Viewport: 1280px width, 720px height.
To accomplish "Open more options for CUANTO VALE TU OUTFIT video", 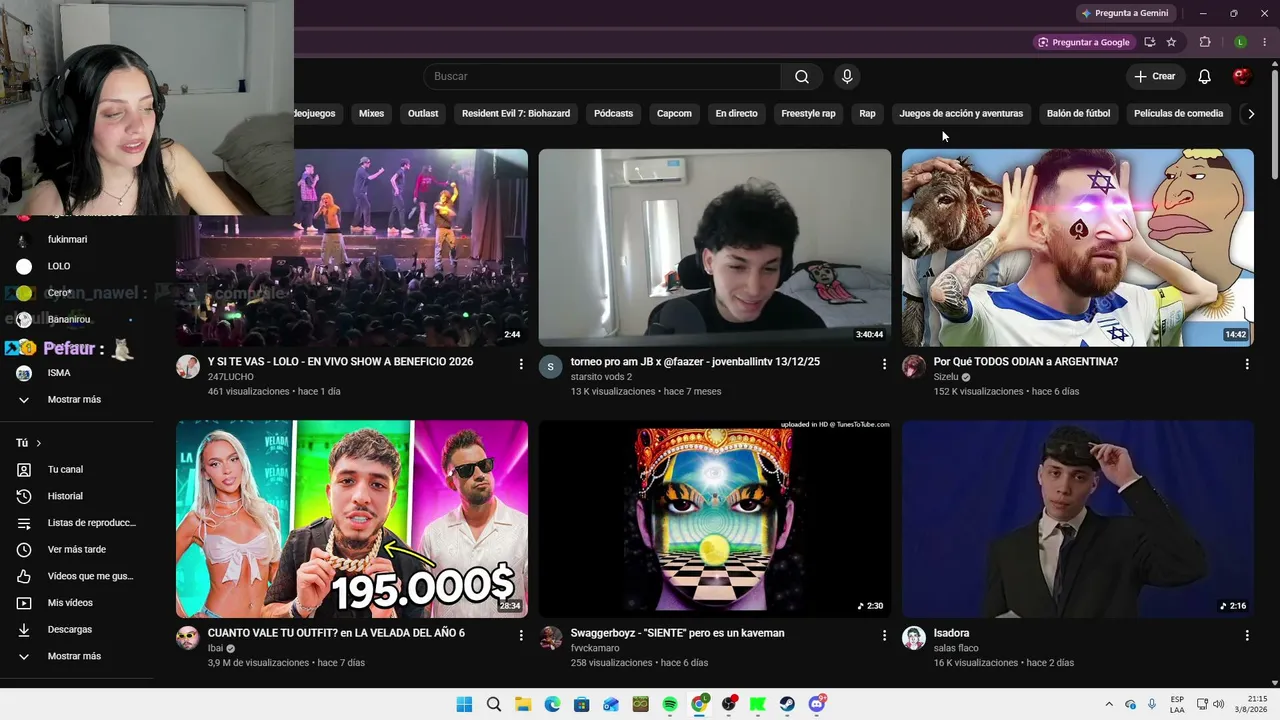I will point(521,636).
